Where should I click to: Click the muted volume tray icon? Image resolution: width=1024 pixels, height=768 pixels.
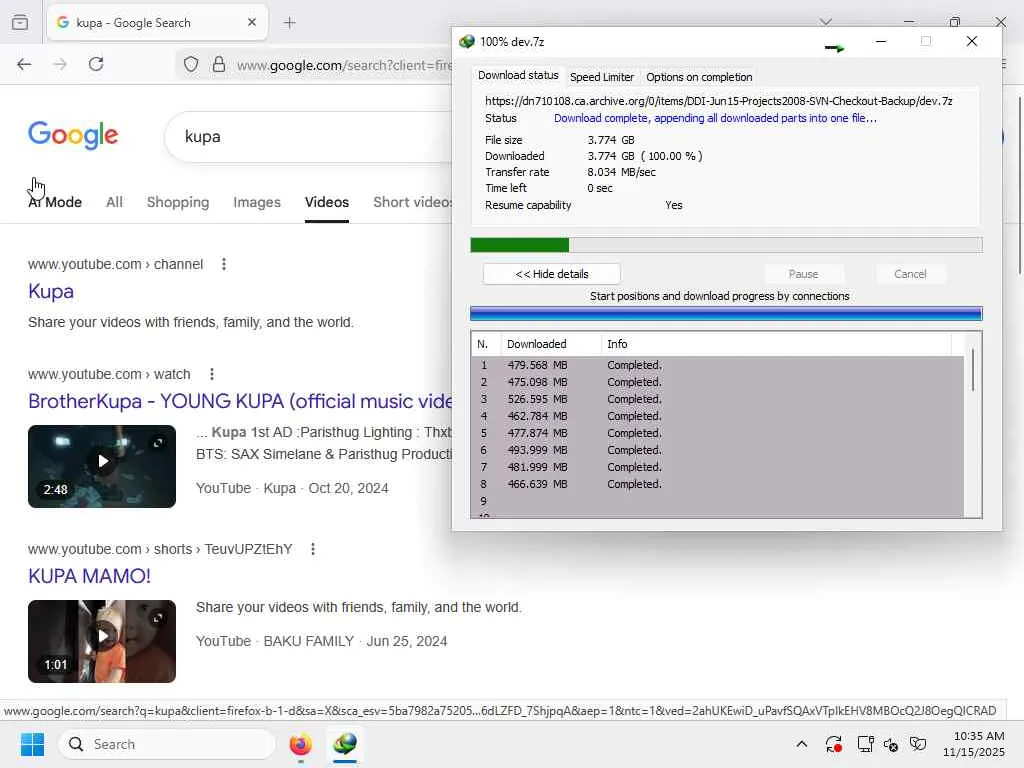(x=891, y=744)
